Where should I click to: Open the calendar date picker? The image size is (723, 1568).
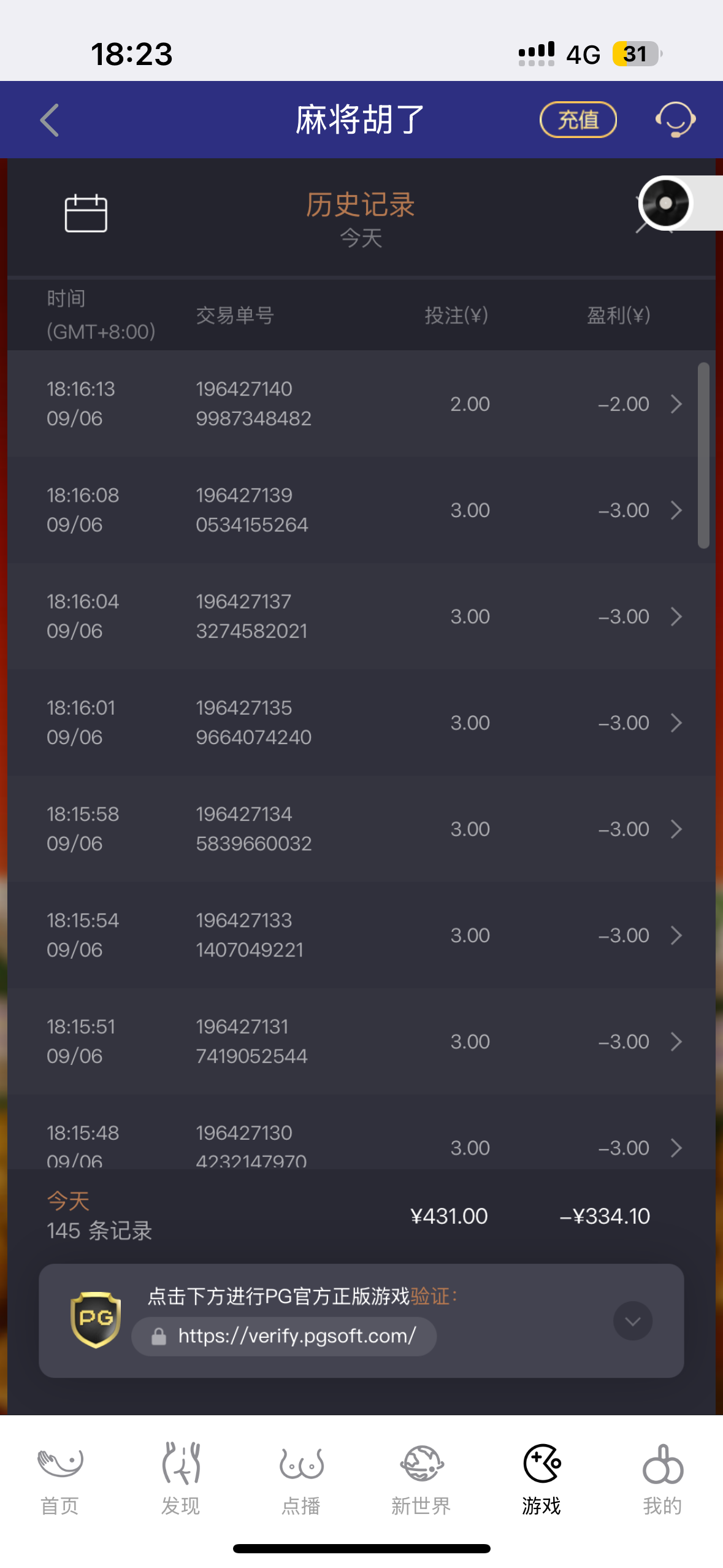86,213
